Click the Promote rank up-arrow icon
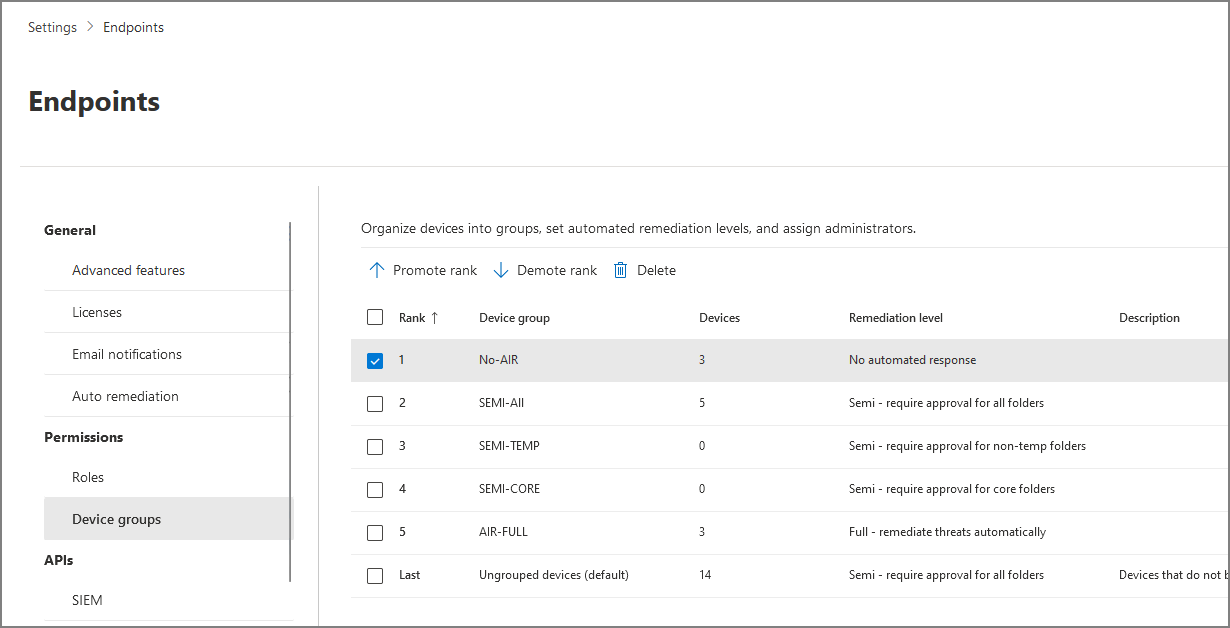Image resolution: width=1230 pixels, height=628 pixels. (376, 270)
